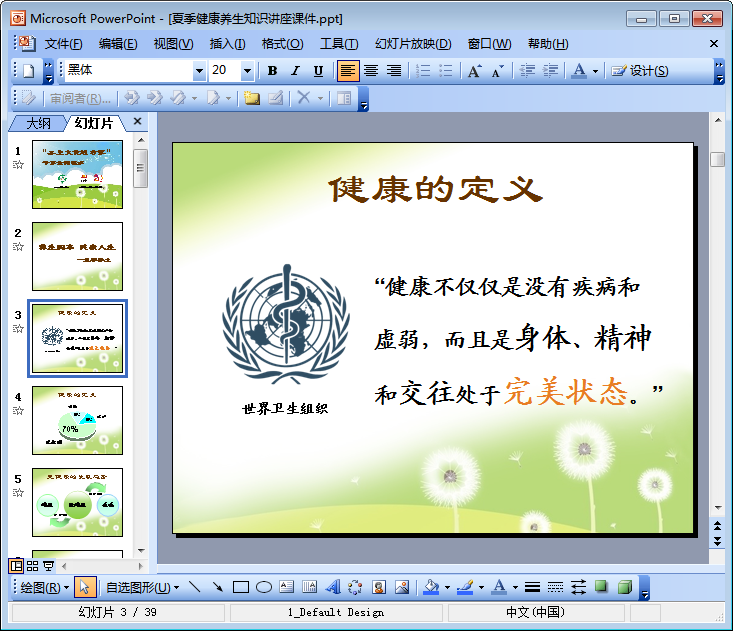Insert WordArt
733x631 pixels.
[333, 587]
